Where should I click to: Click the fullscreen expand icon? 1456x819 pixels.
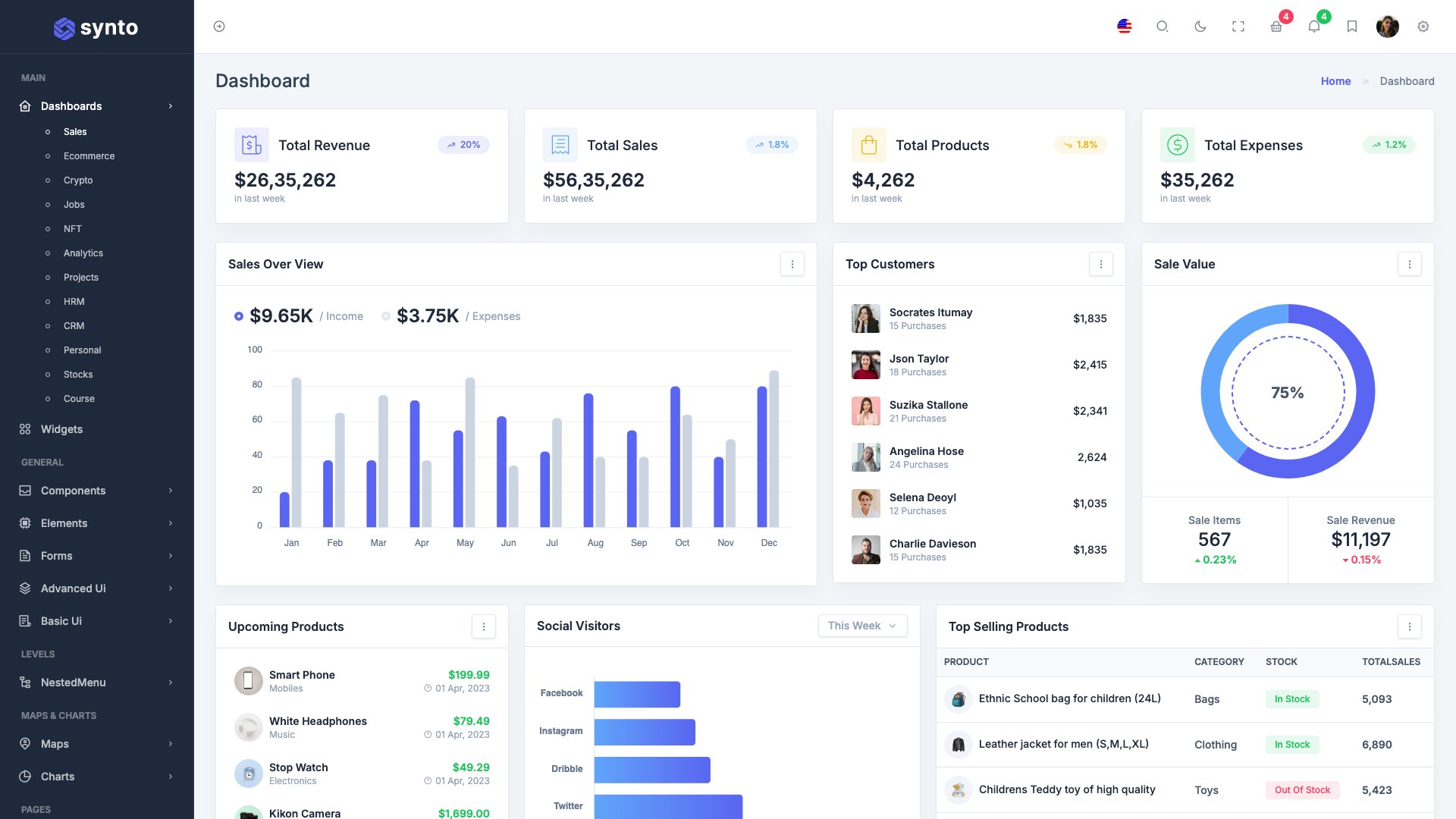click(1238, 26)
